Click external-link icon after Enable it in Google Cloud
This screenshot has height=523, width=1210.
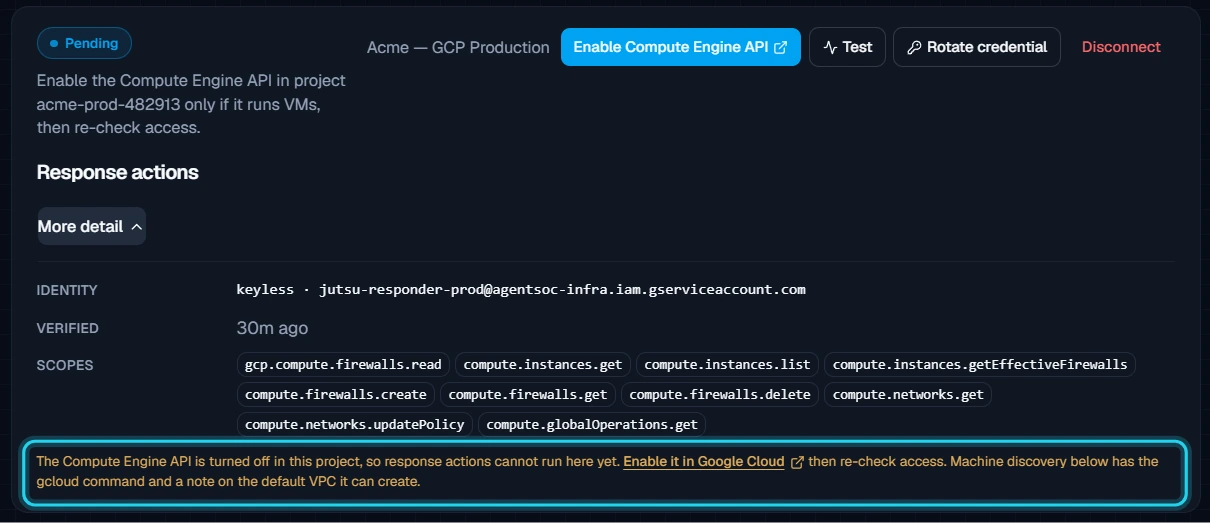point(797,462)
